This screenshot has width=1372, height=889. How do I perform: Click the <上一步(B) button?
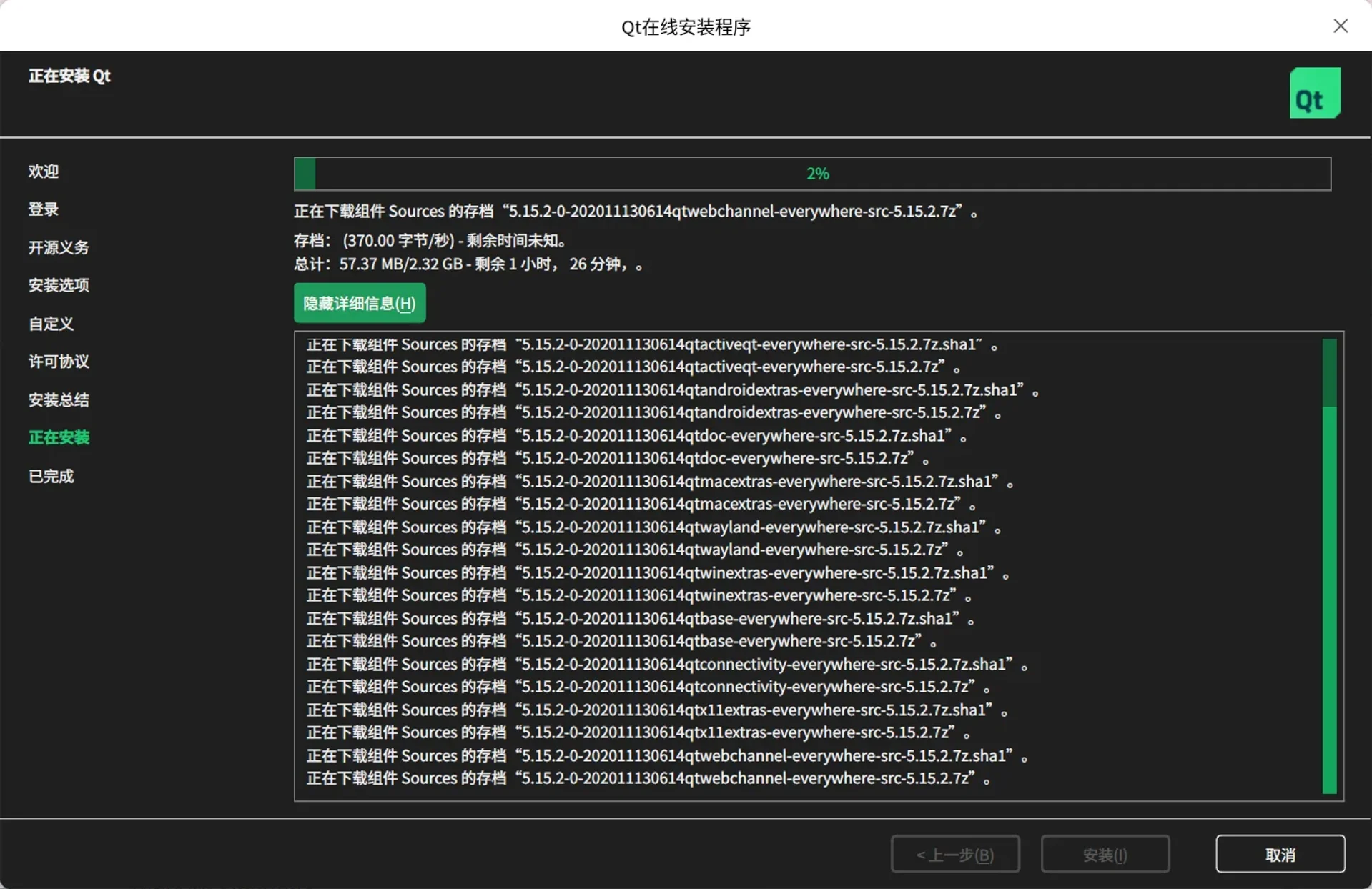click(x=955, y=853)
